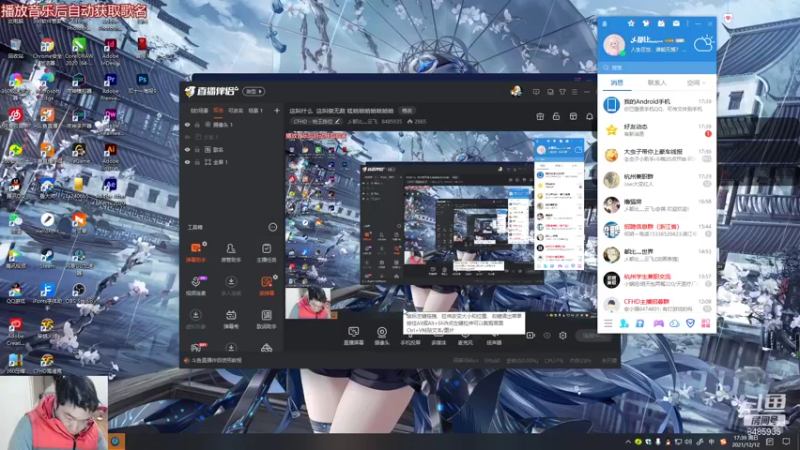This screenshot has width=800, height=450.
Task: Open the QQ weather icon
Action: 704,44
